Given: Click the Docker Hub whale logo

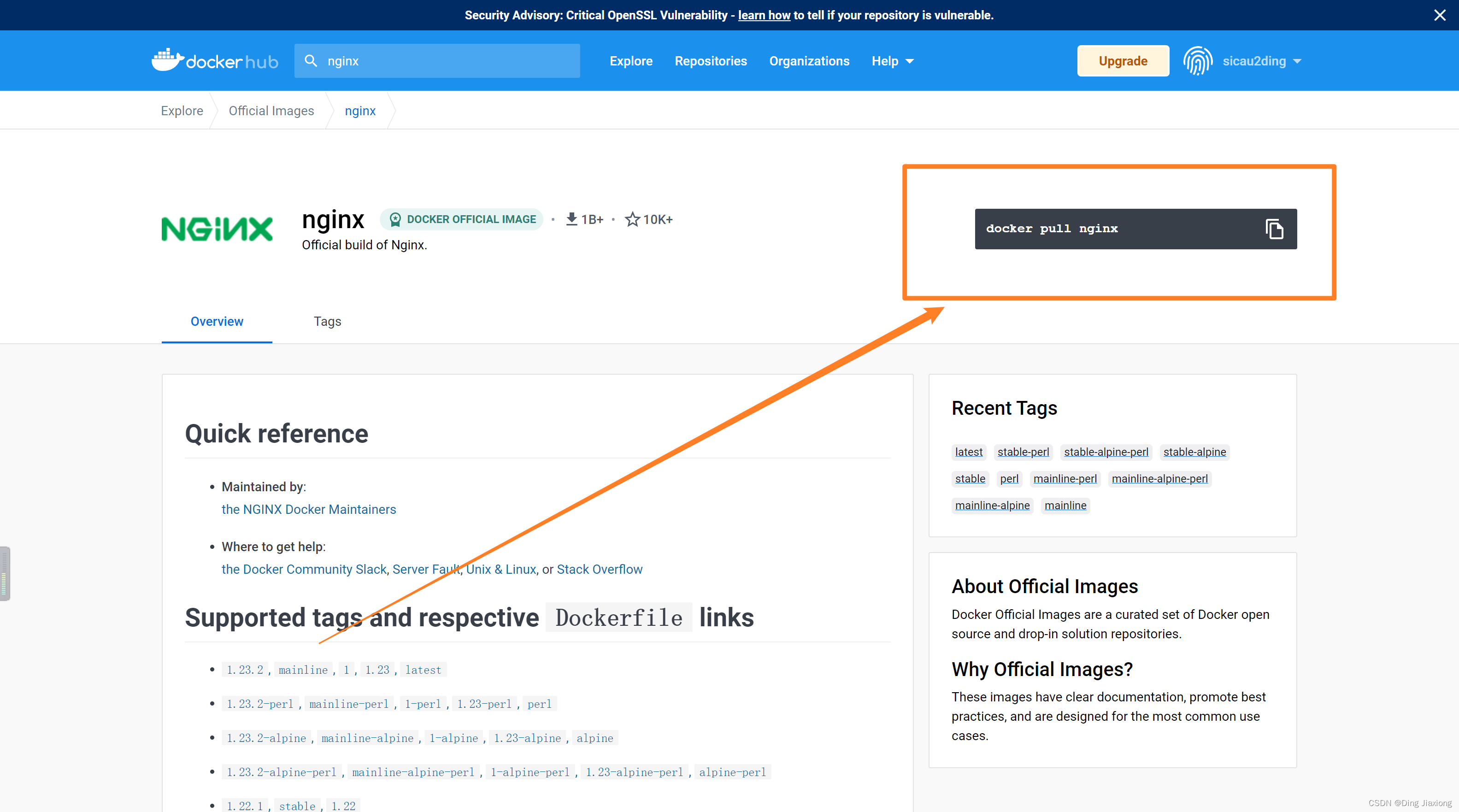Looking at the screenshot, I should coord(215,60).
